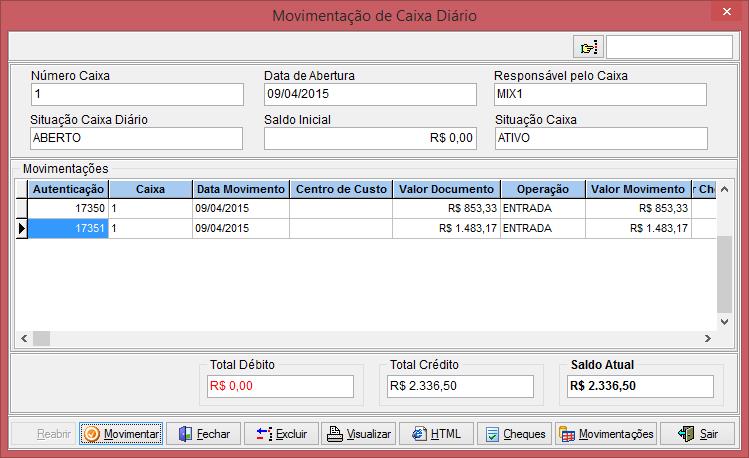749x458 pixels.
Task: Click the search text box at top right
Action: 669,47
